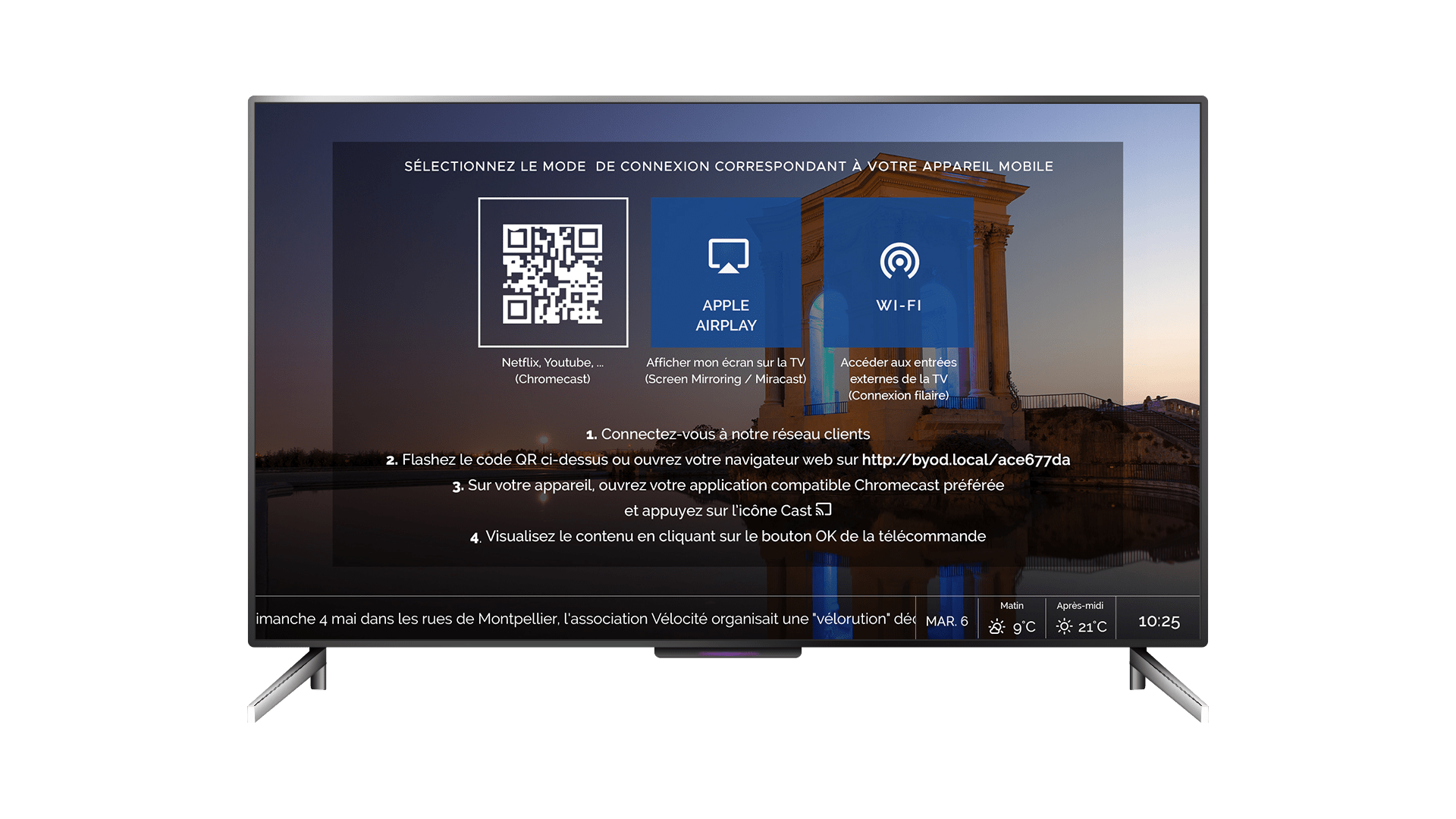
Task: Click the AirPlay screen icon
Action: tap(728, 256)
